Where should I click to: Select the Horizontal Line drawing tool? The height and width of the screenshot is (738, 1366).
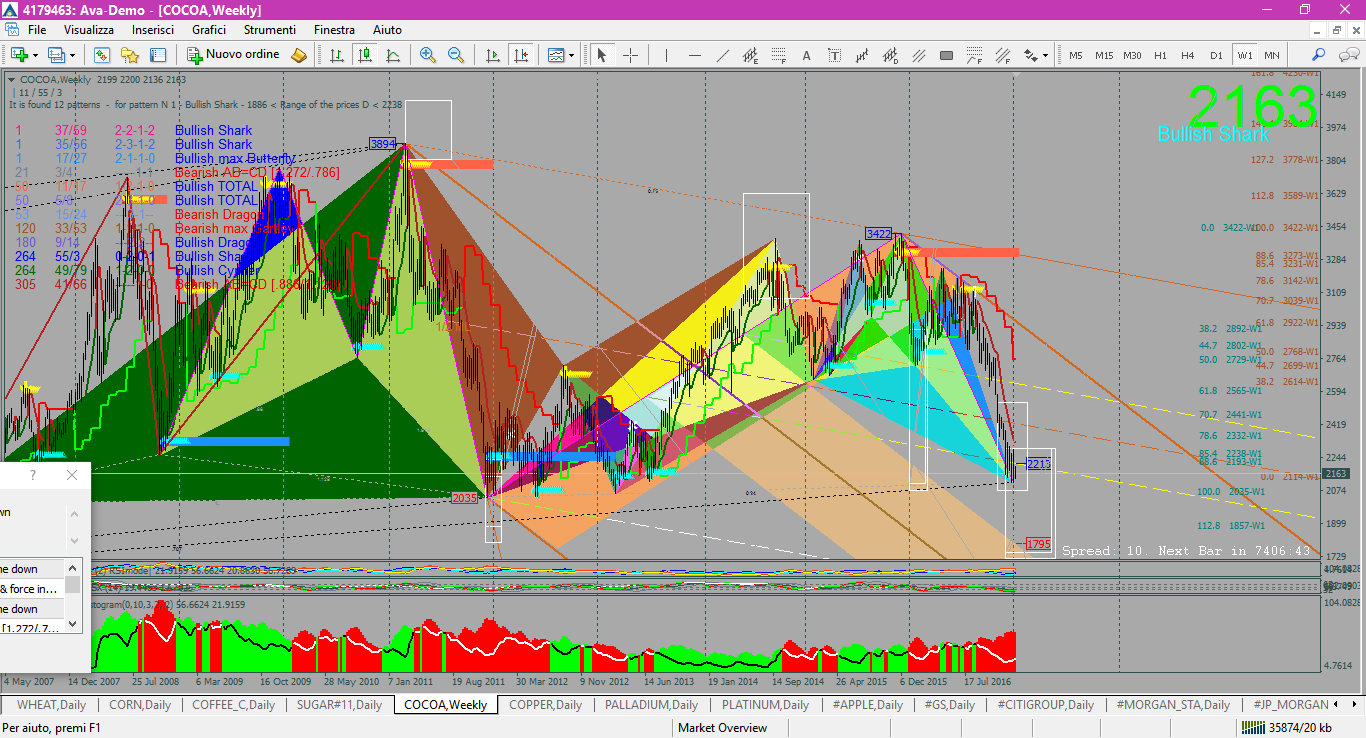695,55
